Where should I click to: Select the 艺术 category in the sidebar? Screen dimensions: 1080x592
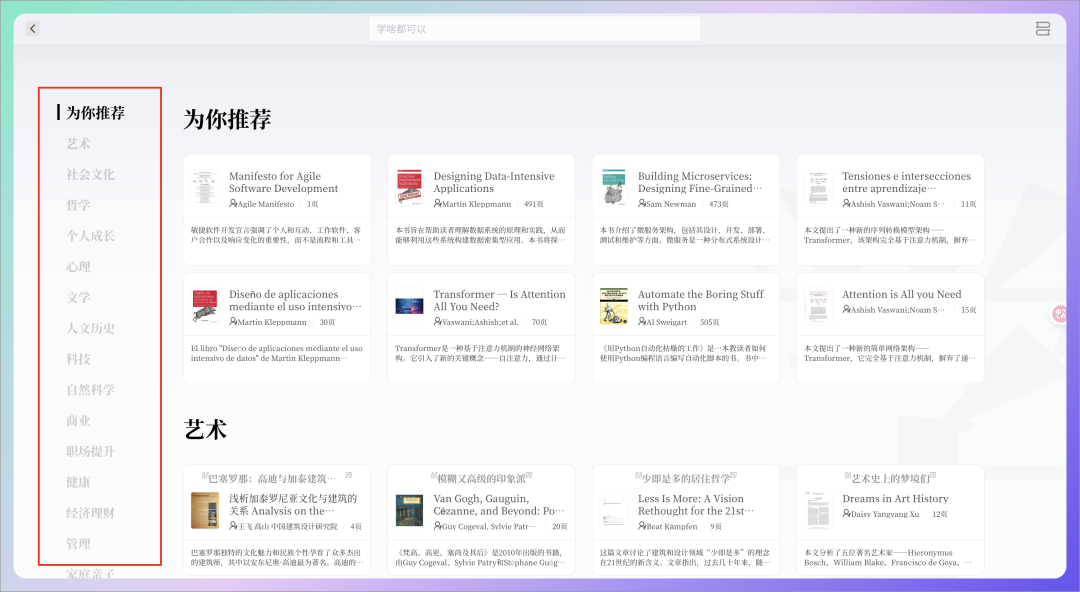tap(78, 143)
